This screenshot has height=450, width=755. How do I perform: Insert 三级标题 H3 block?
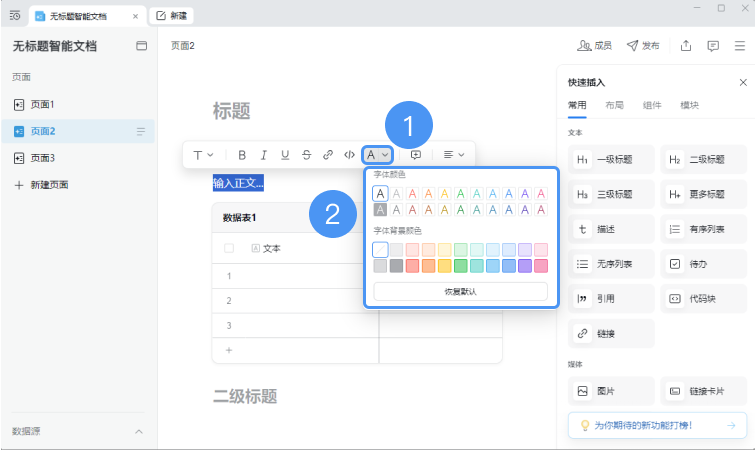coord(611,194)
